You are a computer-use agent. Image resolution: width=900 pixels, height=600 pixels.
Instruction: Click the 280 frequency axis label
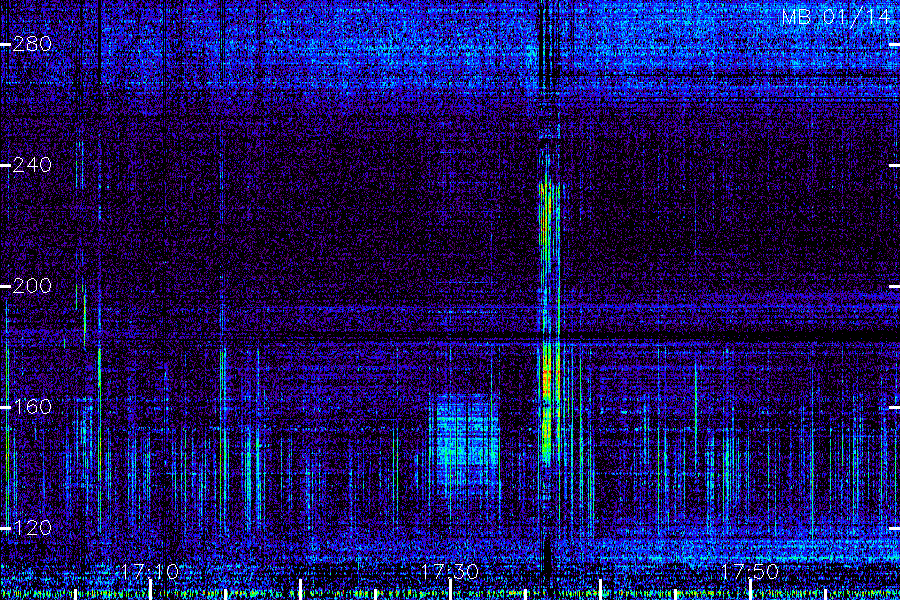[32, 44]
